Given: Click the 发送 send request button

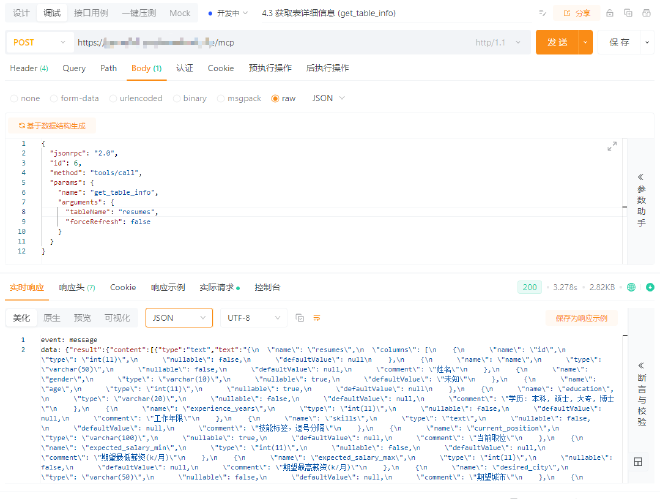Looking at the screenshot, I should pos(557,43).
